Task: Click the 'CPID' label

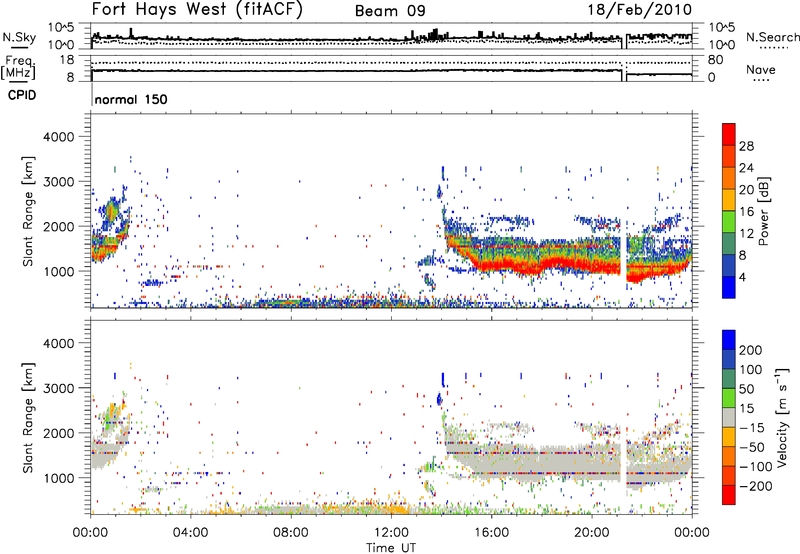Action: [22, 95]
